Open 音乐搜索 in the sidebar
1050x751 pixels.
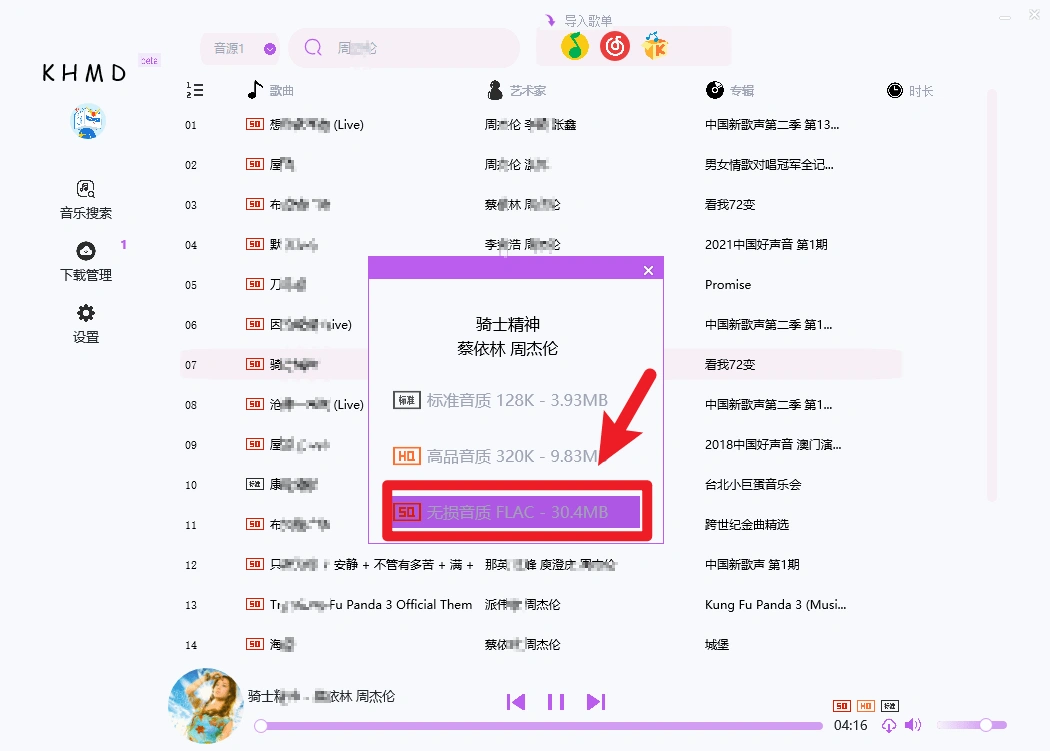pos(86,199)
